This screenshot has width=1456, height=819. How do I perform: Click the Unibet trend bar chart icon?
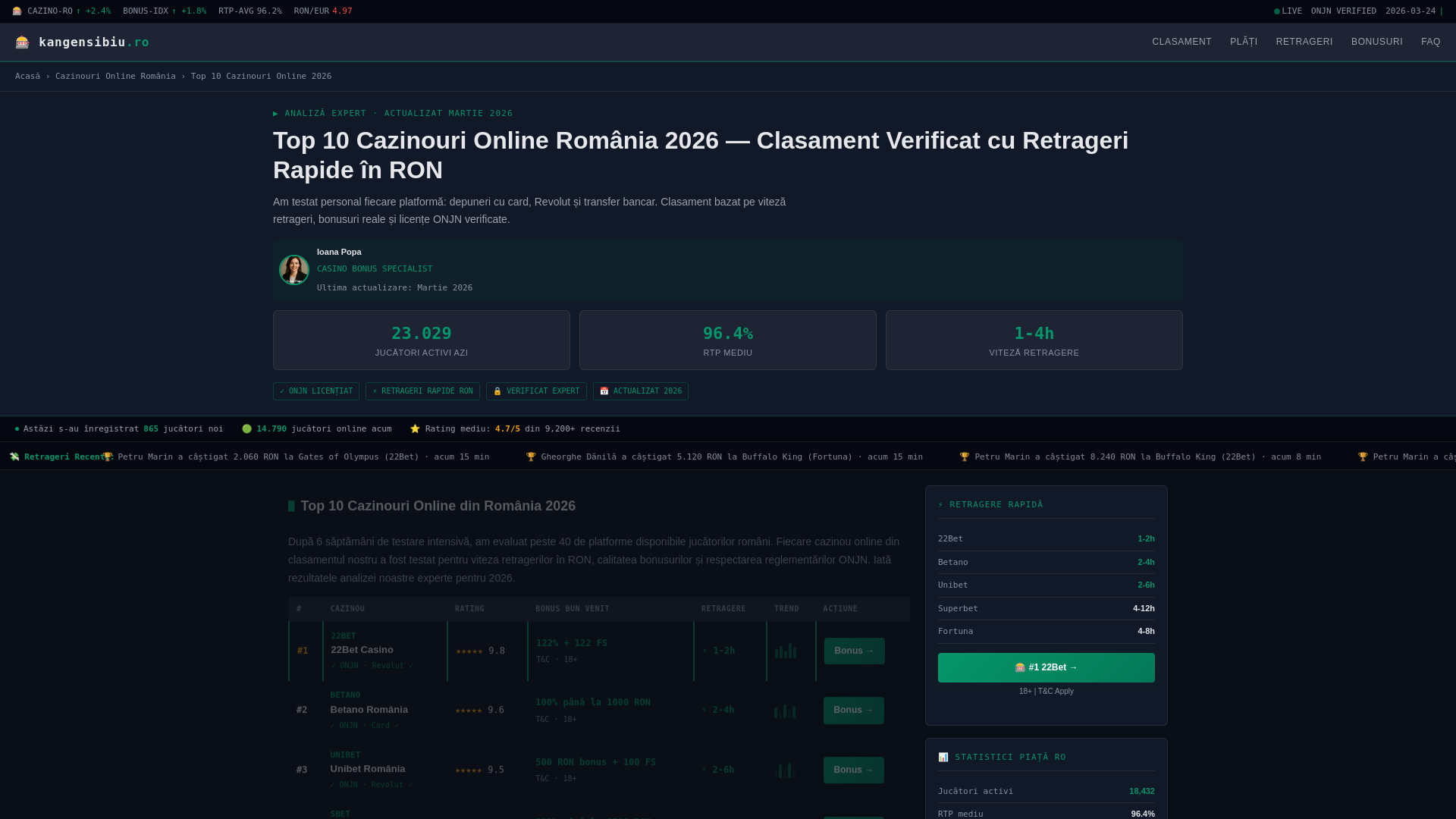point(785,770)
